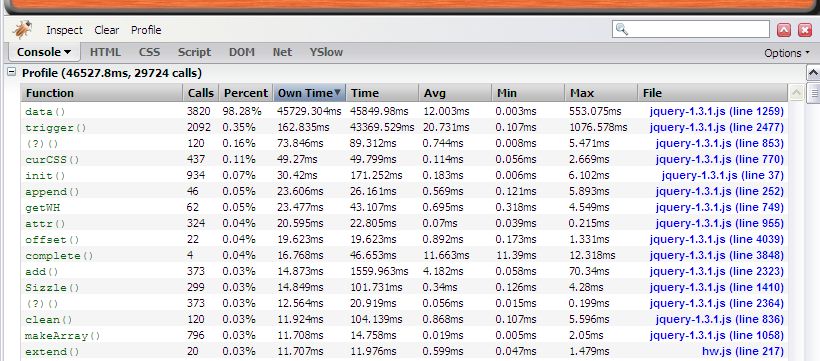Sort by the Own Time column
The height and width of the screenshot is (361, 820).
[x=309, y=93]
